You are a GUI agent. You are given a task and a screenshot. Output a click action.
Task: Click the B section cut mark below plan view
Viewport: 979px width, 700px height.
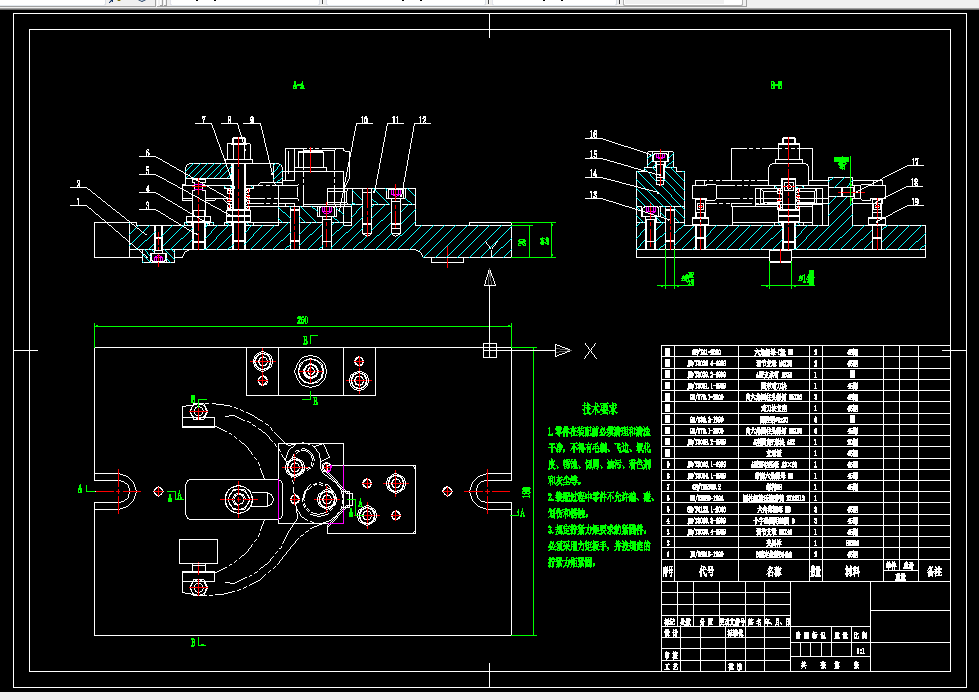198,642
